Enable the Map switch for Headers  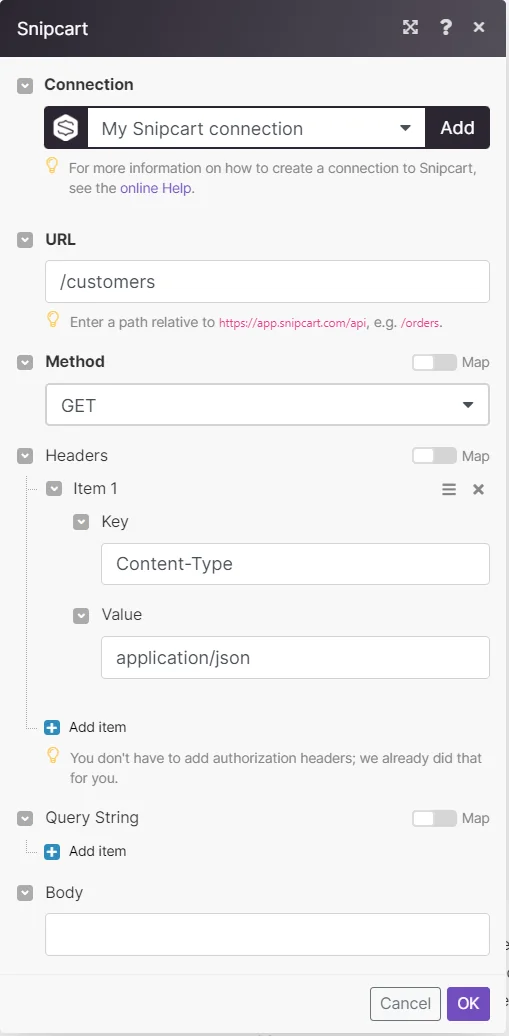click(434, 456)
